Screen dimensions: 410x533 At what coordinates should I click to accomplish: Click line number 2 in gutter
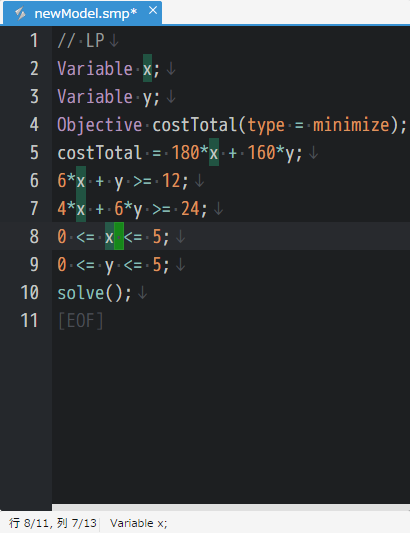(x=34, y=68)
